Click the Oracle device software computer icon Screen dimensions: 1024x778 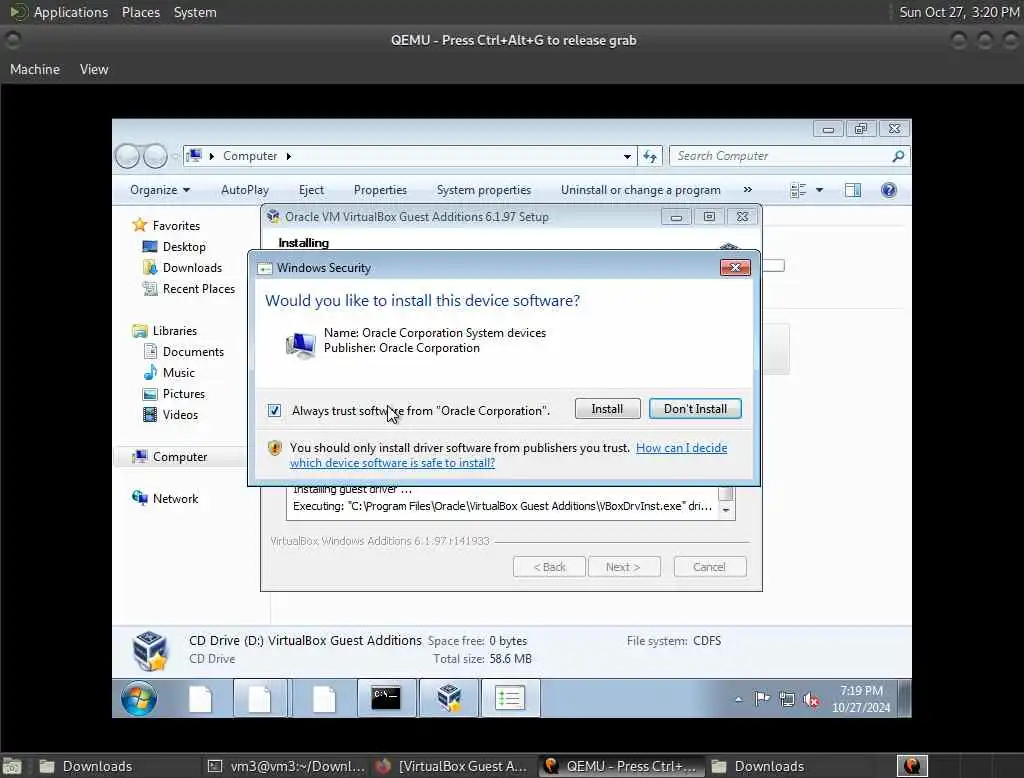pyautogui.click(x=300, y=345)
